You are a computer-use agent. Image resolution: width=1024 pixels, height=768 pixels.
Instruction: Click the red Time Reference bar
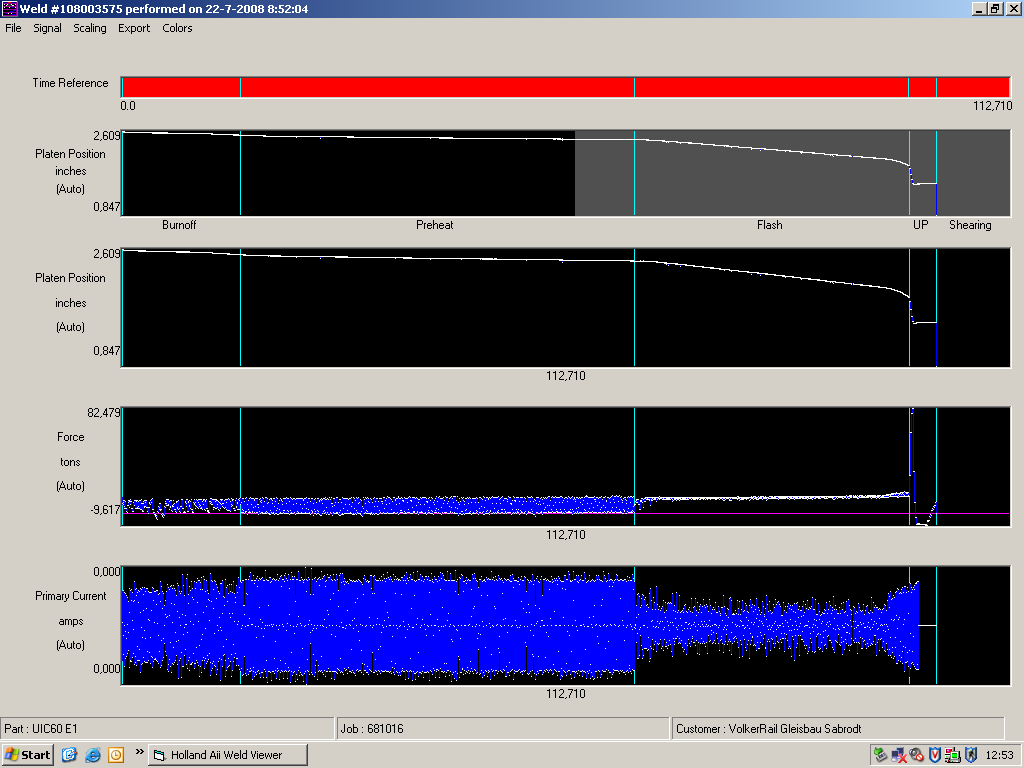[566, 87]
